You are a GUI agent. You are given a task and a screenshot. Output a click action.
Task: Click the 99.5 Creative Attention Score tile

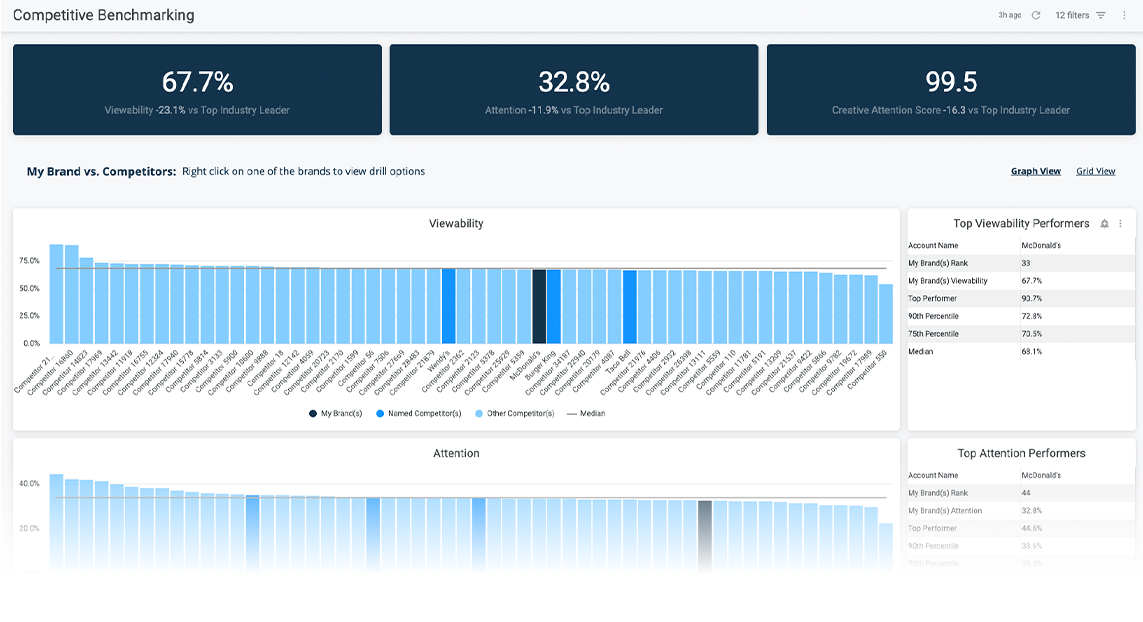[x=951, y=90]
